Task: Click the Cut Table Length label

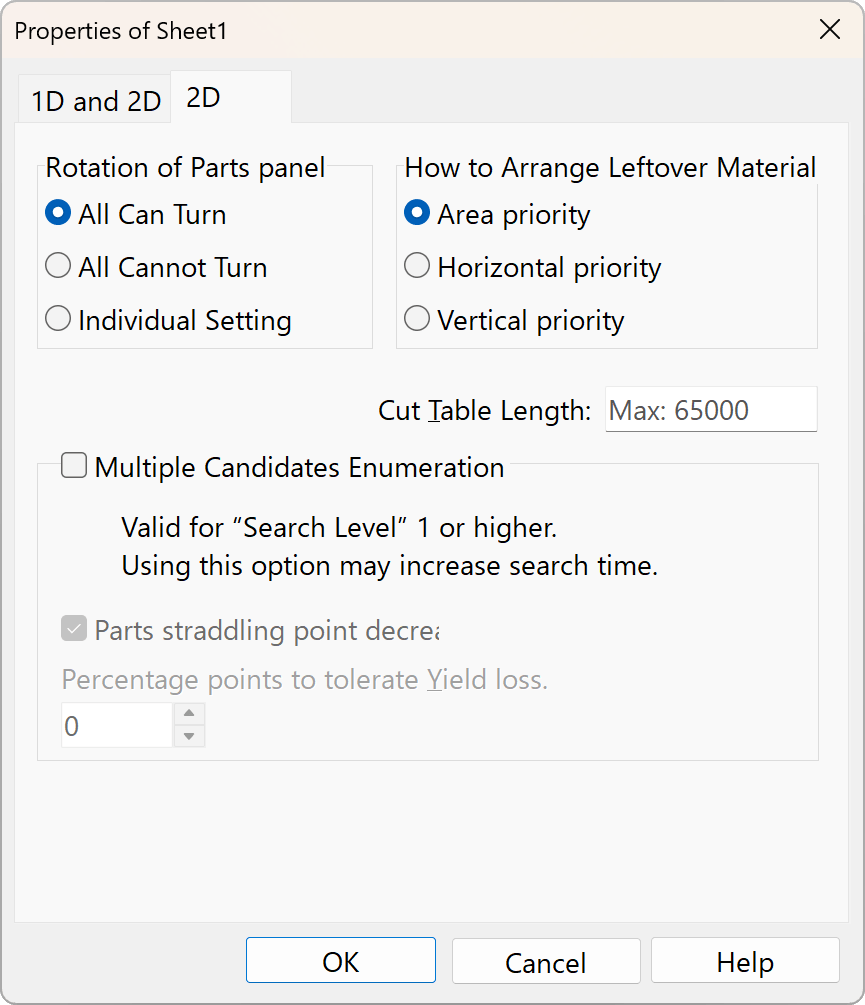Action: [x=485, y=410]
